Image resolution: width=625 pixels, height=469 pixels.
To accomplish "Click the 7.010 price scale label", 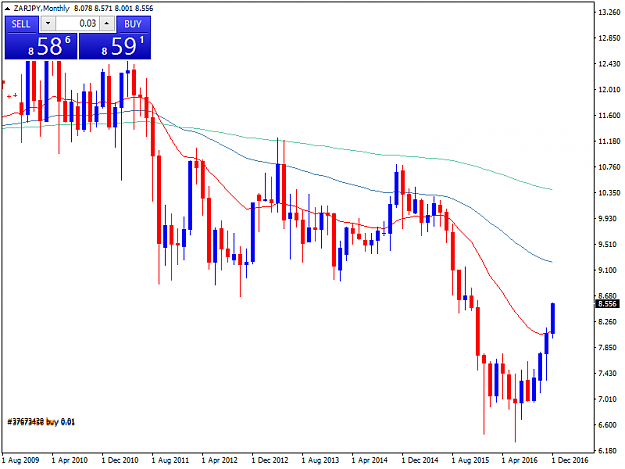I will tap(609, 399).
